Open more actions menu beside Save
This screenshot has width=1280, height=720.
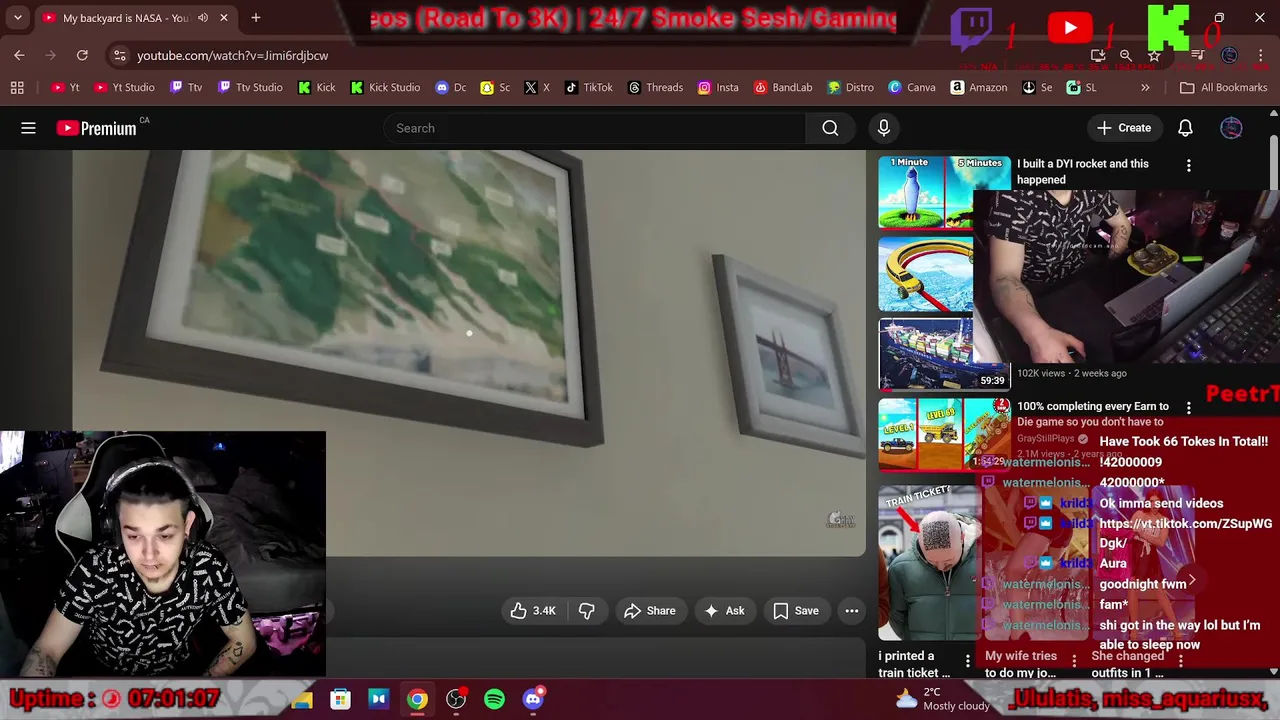[852, 611]
